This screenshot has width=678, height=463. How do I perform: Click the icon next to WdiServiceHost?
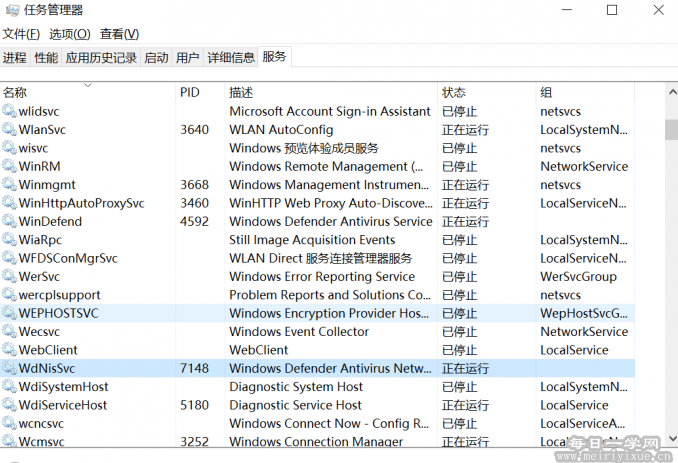(9, 405)
